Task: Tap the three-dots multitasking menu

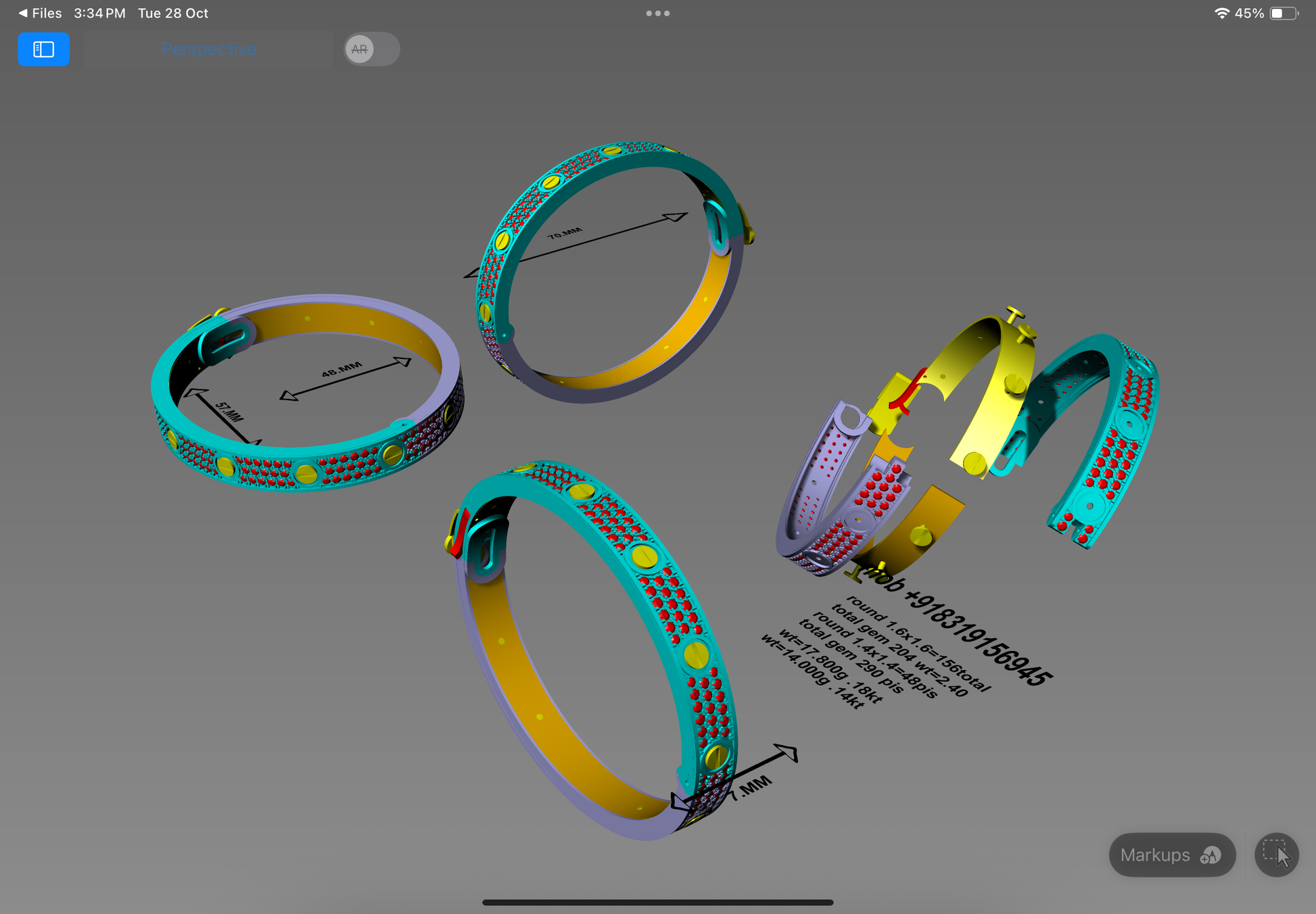Action: 657,13
